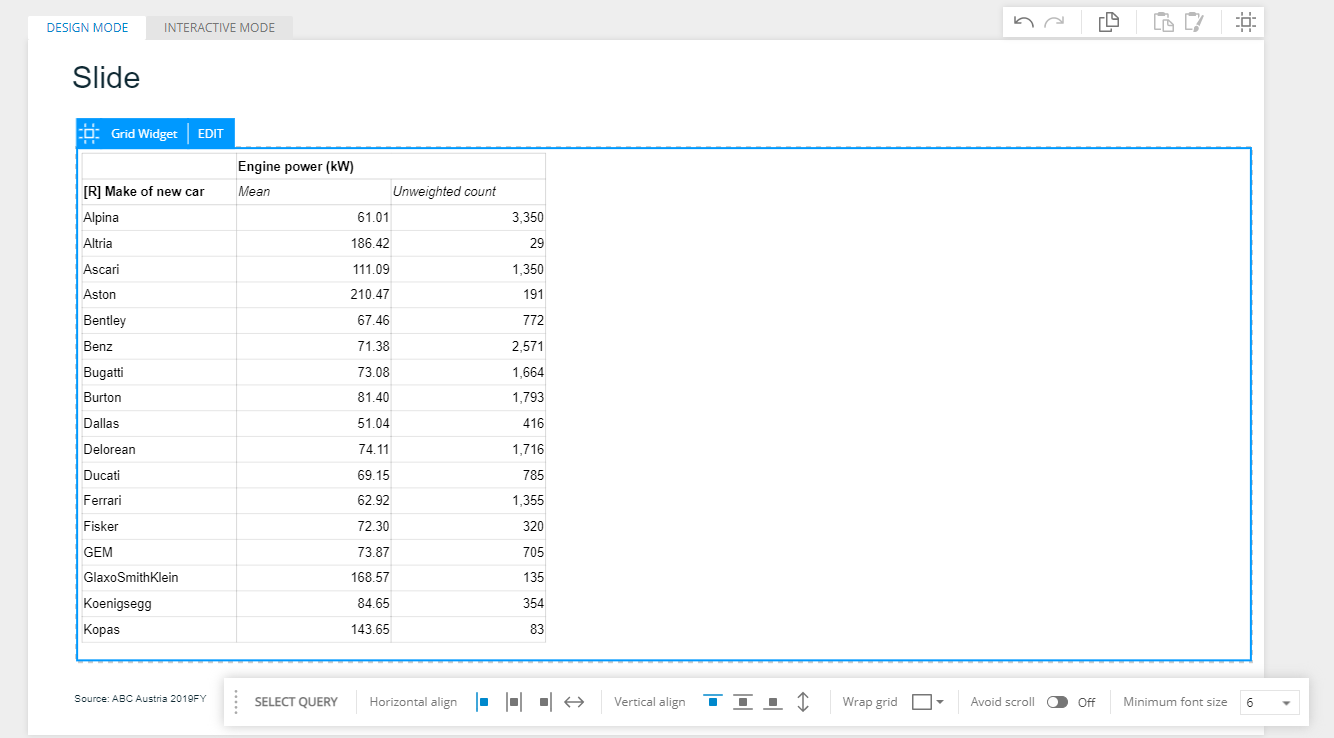Stretch grid vertically
The height and width of the screenshot is (738, 1334).
[803, 702]
